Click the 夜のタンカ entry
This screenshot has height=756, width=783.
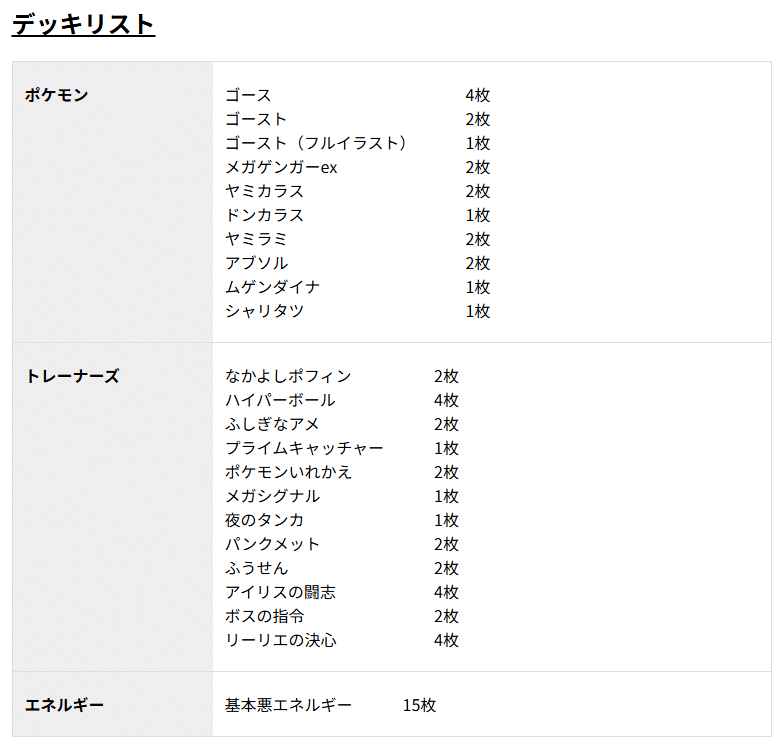click(x=264, y=520)
